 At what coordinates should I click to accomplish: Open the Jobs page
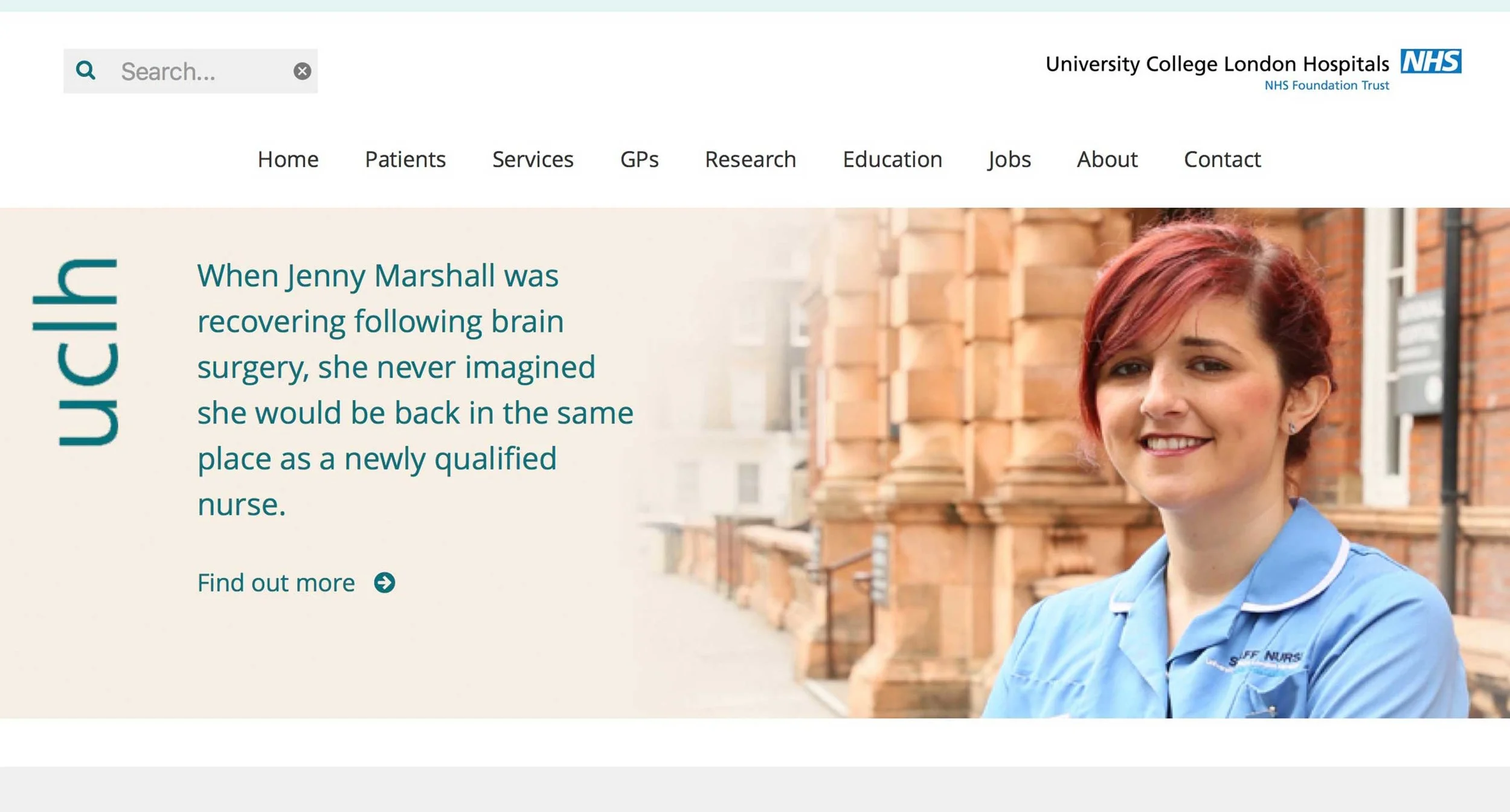(1009, 160)
